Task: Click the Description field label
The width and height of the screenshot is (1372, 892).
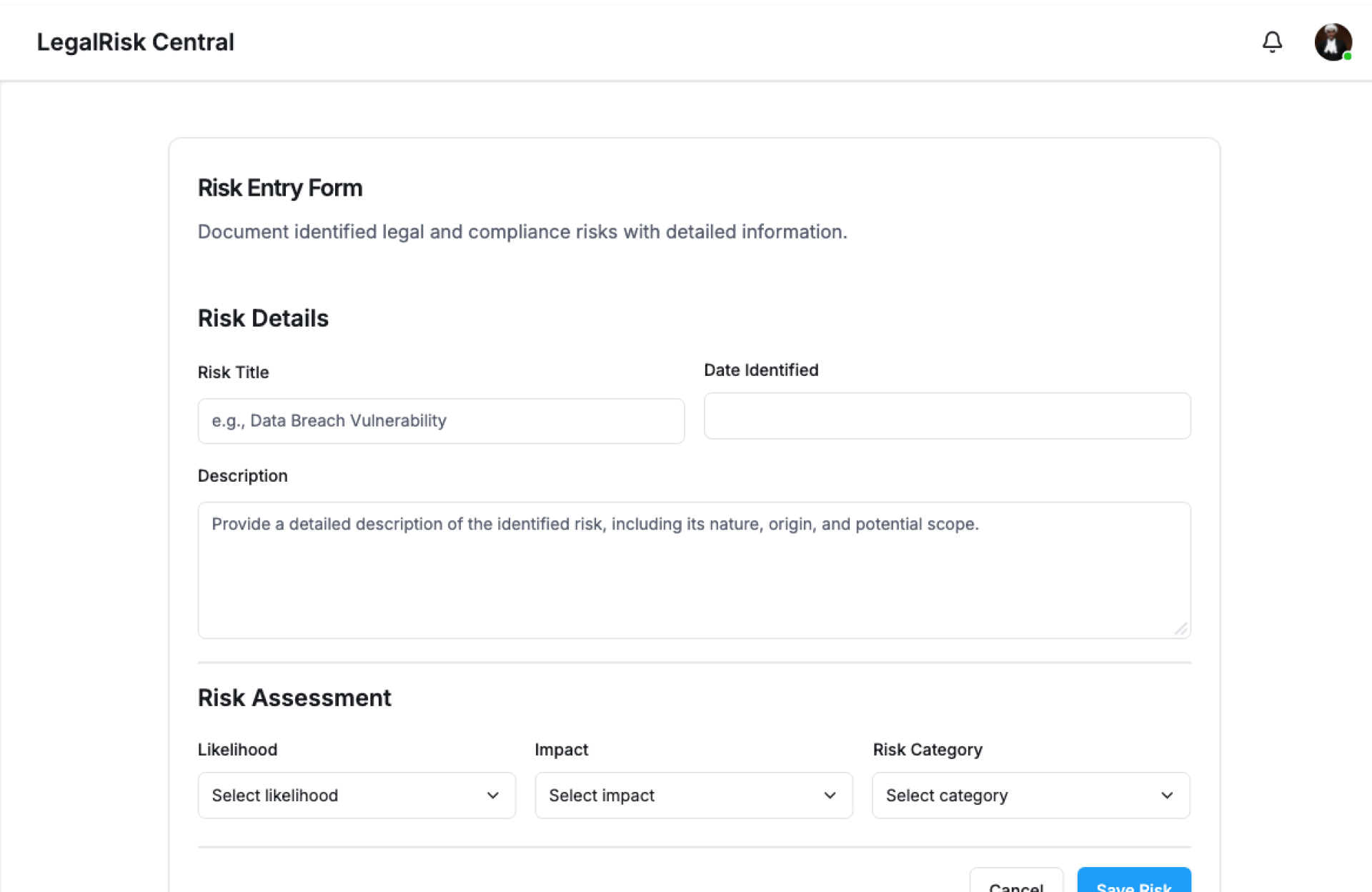Action: pos(242,476)
